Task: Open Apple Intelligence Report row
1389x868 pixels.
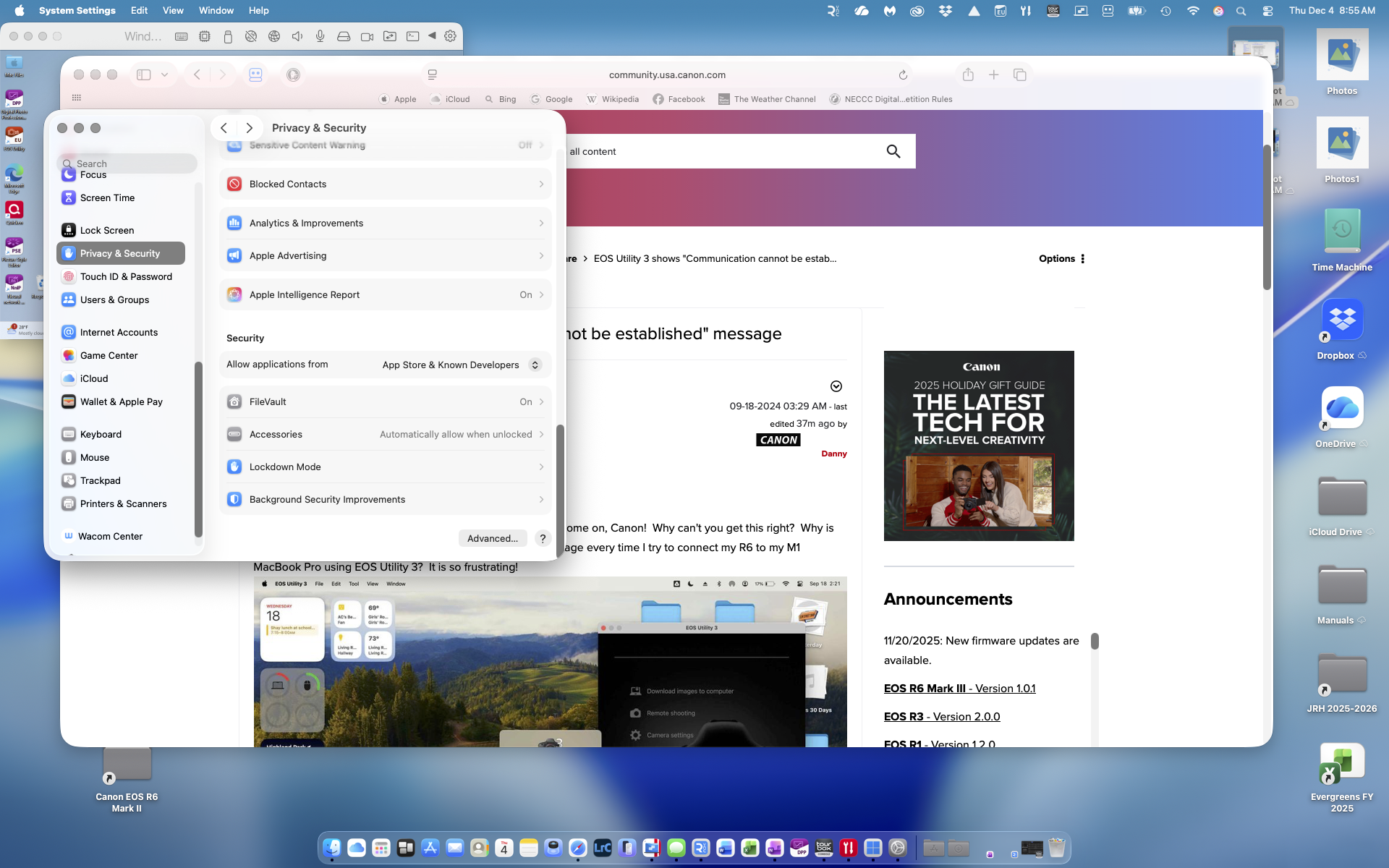Action: click(386, 294)
